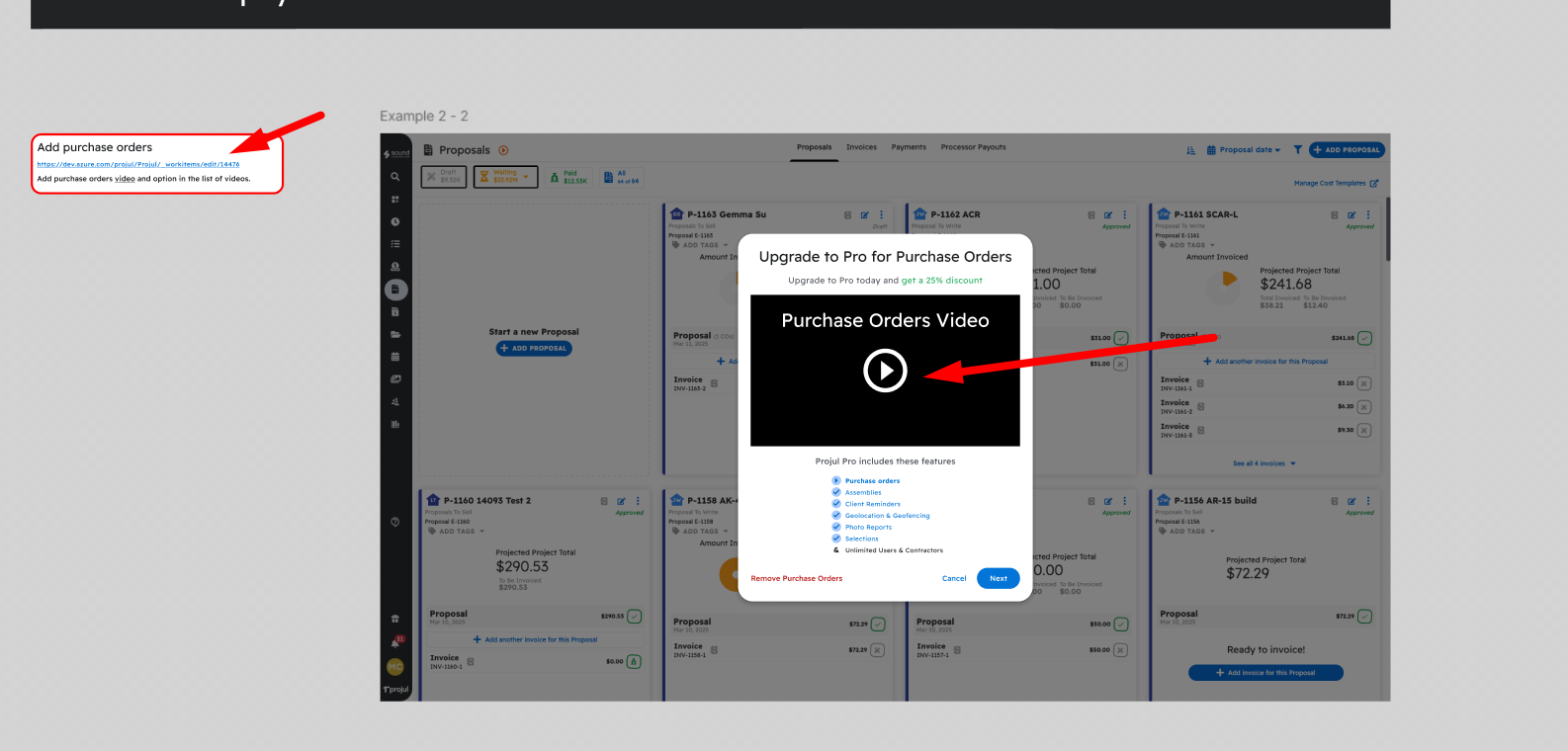Open the dev.azure.com work item link
Image resolution: width=1568 pixels, height=751 pixels.
(138, 164)
